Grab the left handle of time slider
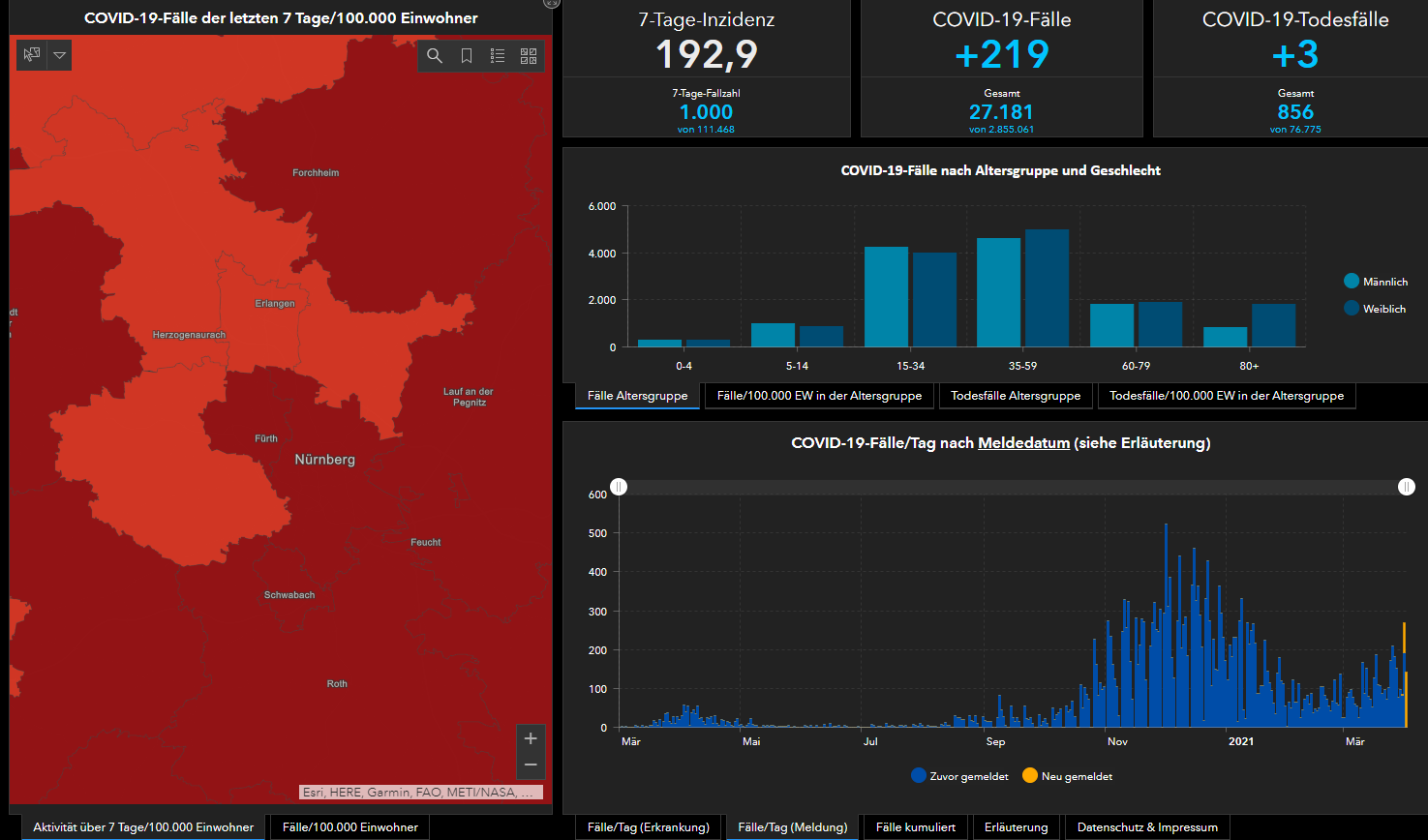 click(619, 487)
